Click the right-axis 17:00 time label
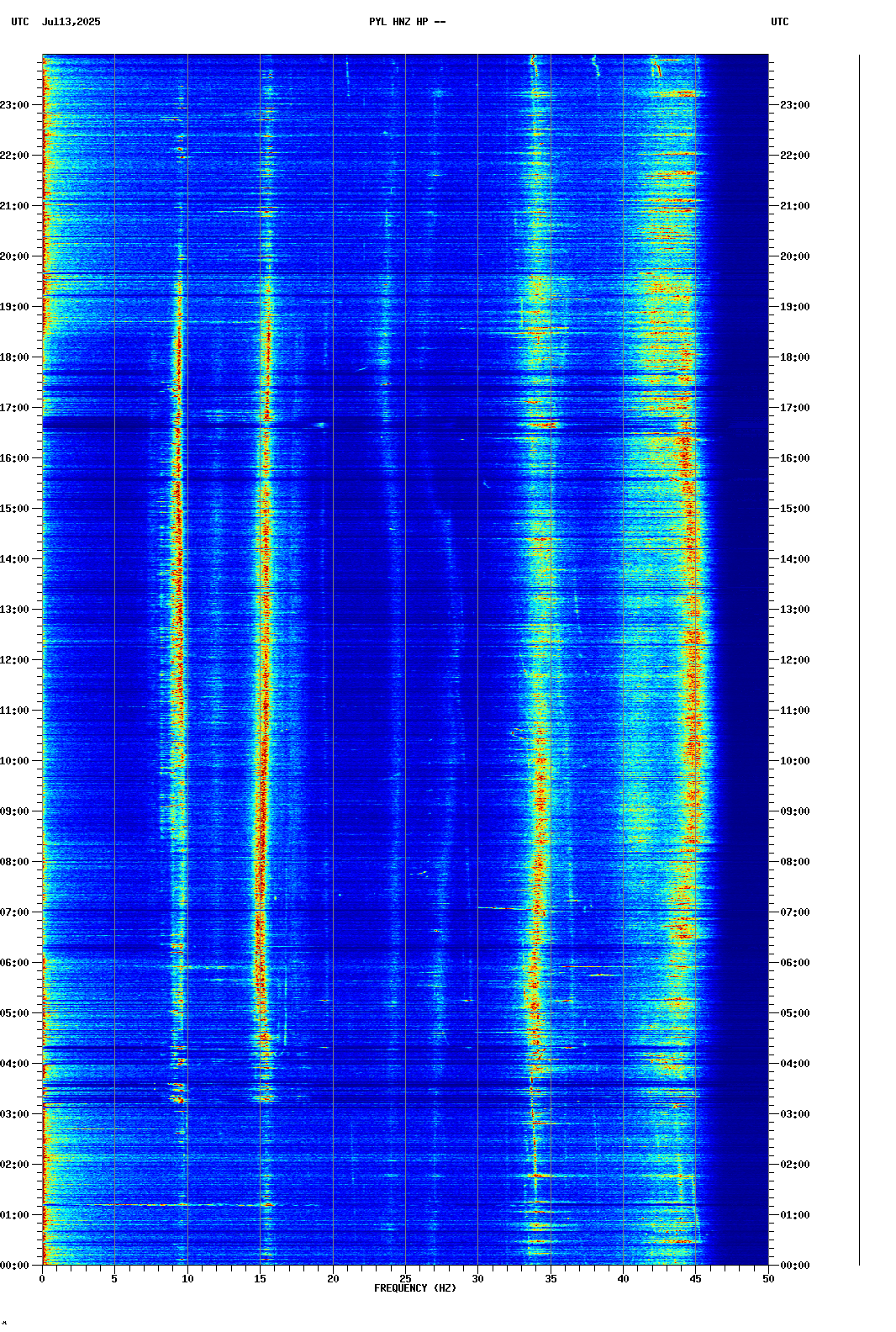Screen dimensions: 896x1332 coord(795,408)
